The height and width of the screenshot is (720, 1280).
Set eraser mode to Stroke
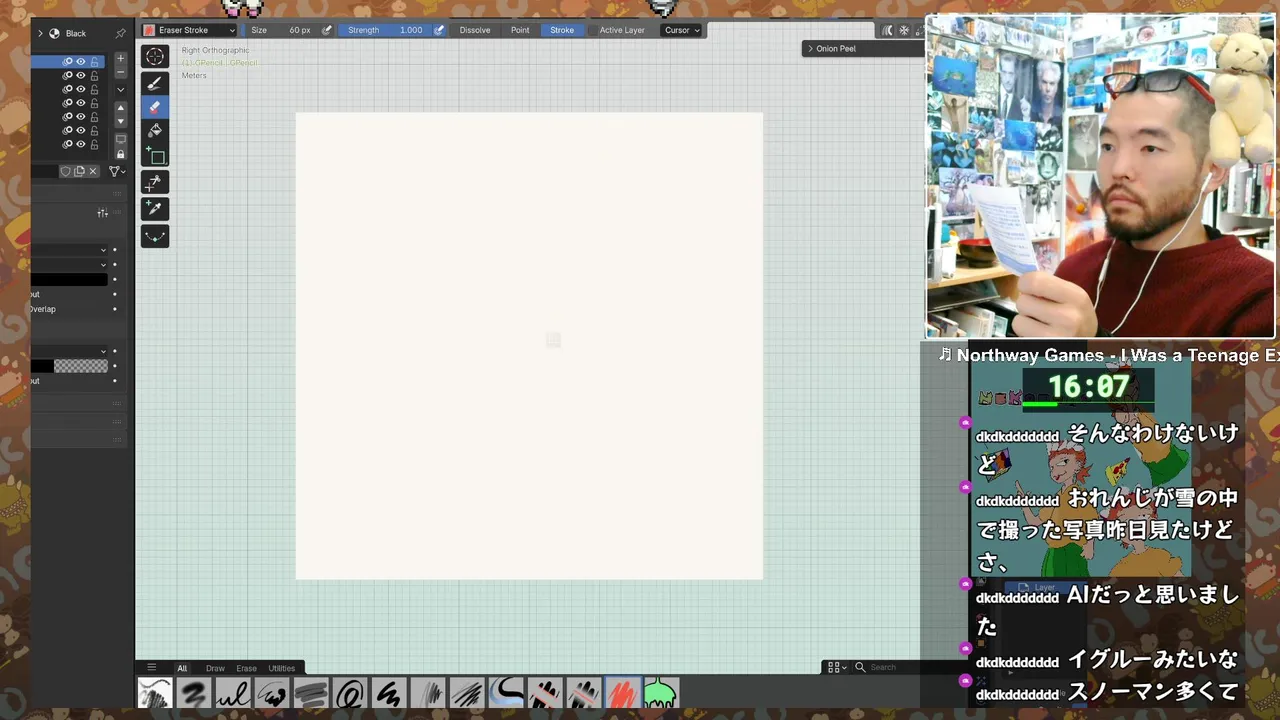[562, 30]
